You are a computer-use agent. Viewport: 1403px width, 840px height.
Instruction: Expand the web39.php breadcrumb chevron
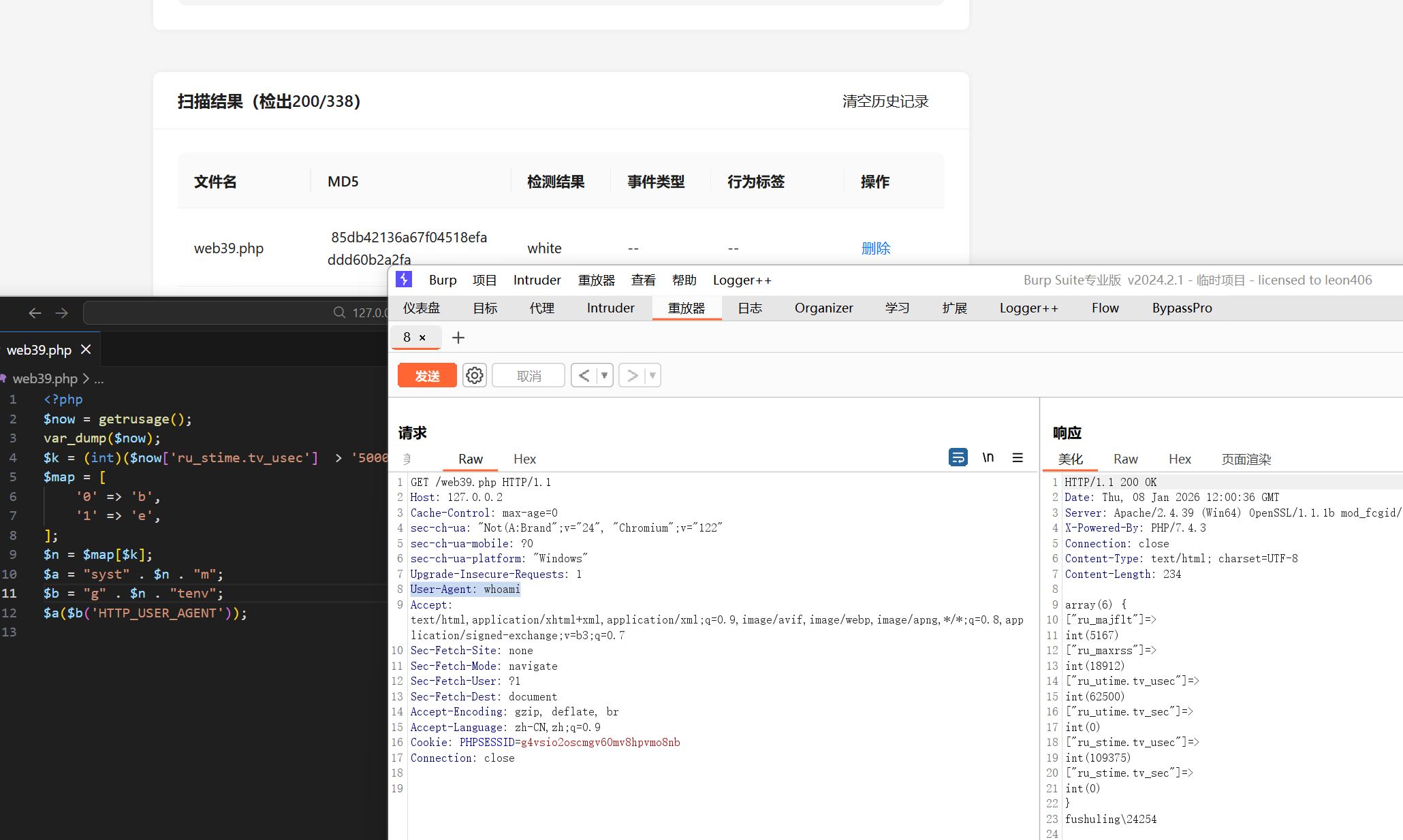86,378
